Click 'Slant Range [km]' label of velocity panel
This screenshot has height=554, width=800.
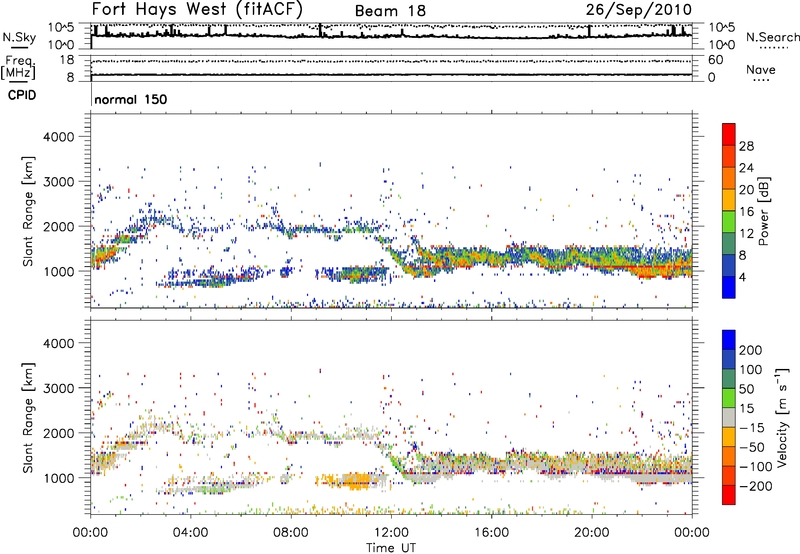28,417
